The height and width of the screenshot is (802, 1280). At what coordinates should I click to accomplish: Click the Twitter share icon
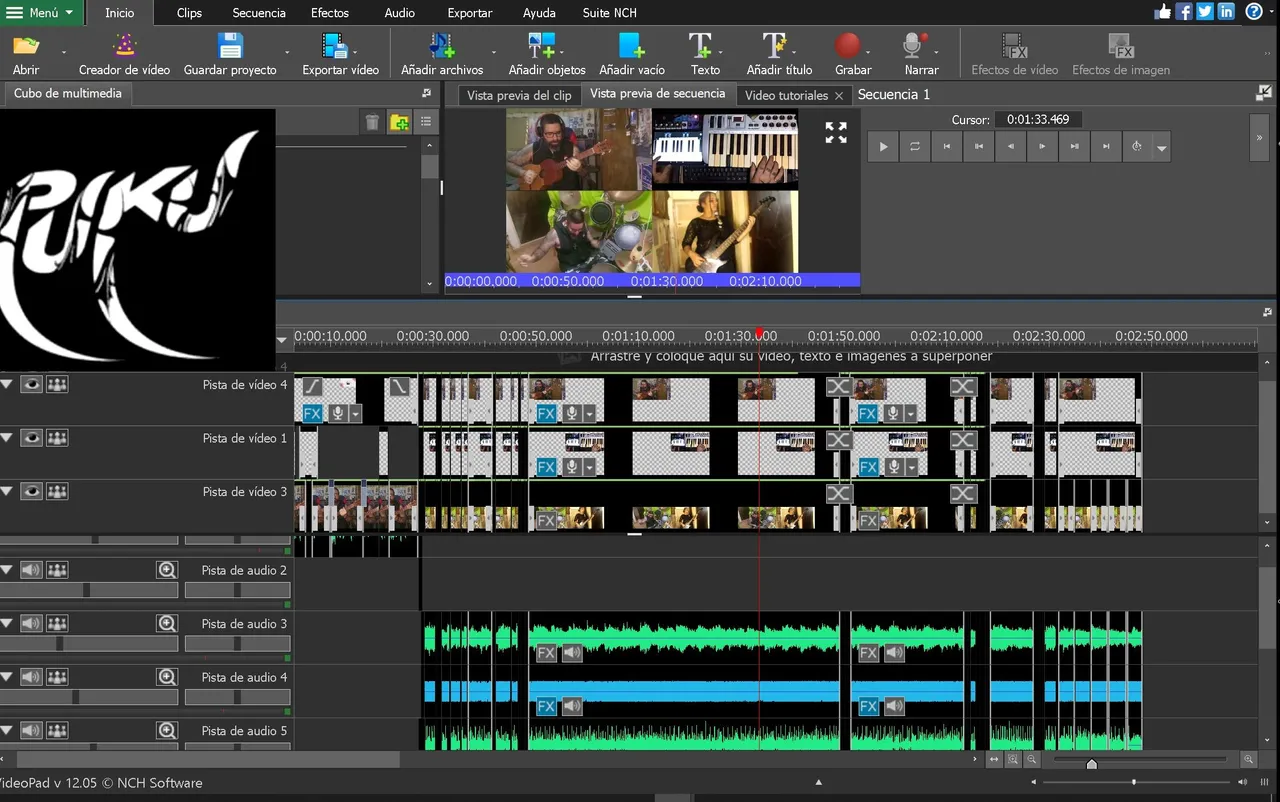click(1205, 12)
